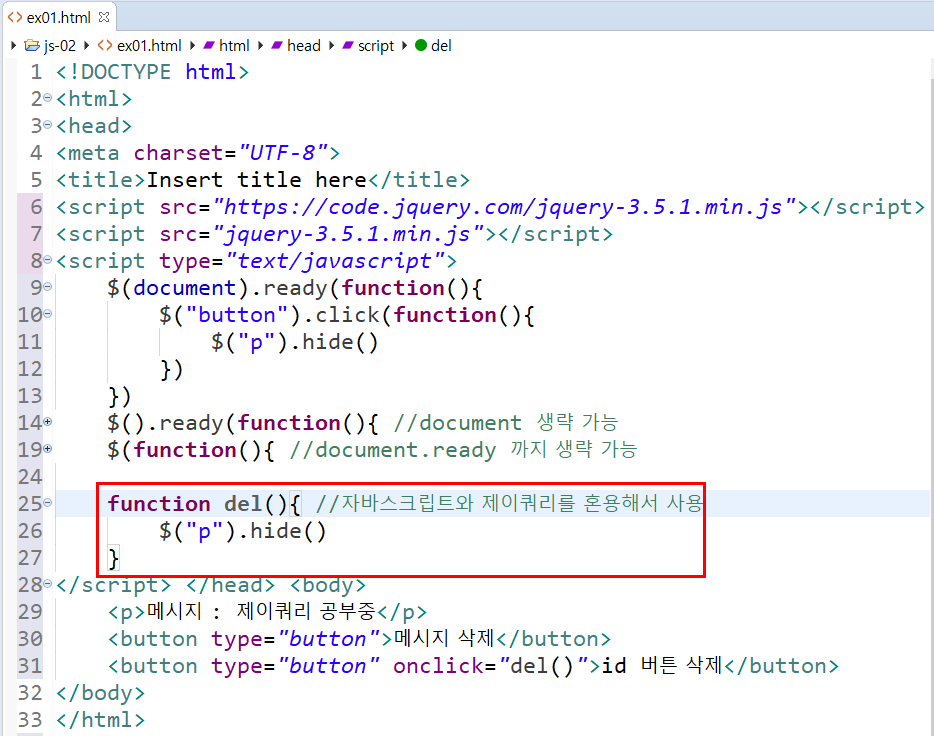Viewport: 934px width, 736px height.
Task: Click the green del function icon in breadcrumb
Action: (421, 45)
